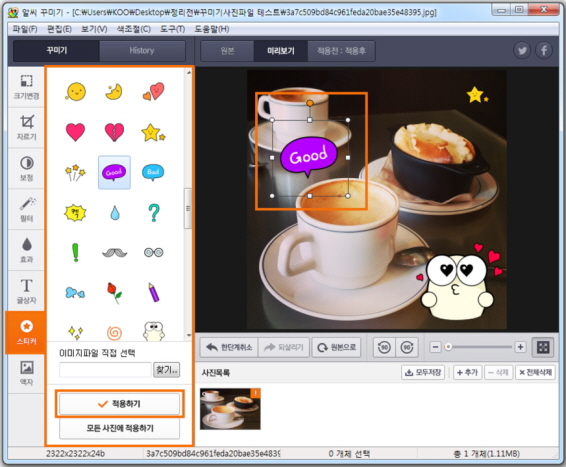Zoom in with the plus button
The height and width of the screenshot is (467, 566).
pos(520,347)
